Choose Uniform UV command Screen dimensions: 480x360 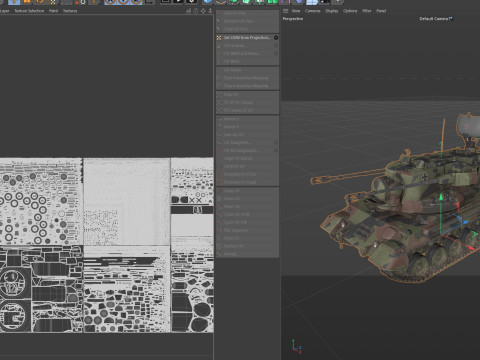pyautogui.click(x=247, y=166)
